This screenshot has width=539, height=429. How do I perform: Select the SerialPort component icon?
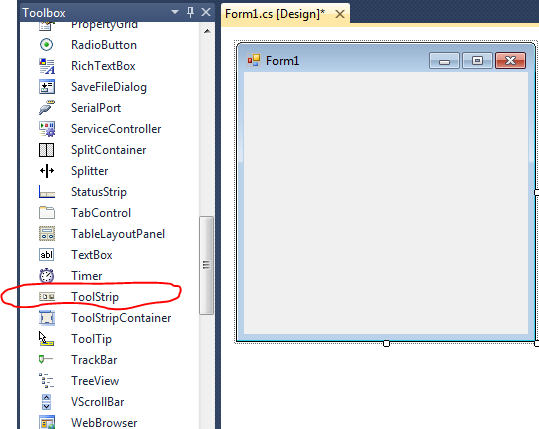click(x=46, y=108)
